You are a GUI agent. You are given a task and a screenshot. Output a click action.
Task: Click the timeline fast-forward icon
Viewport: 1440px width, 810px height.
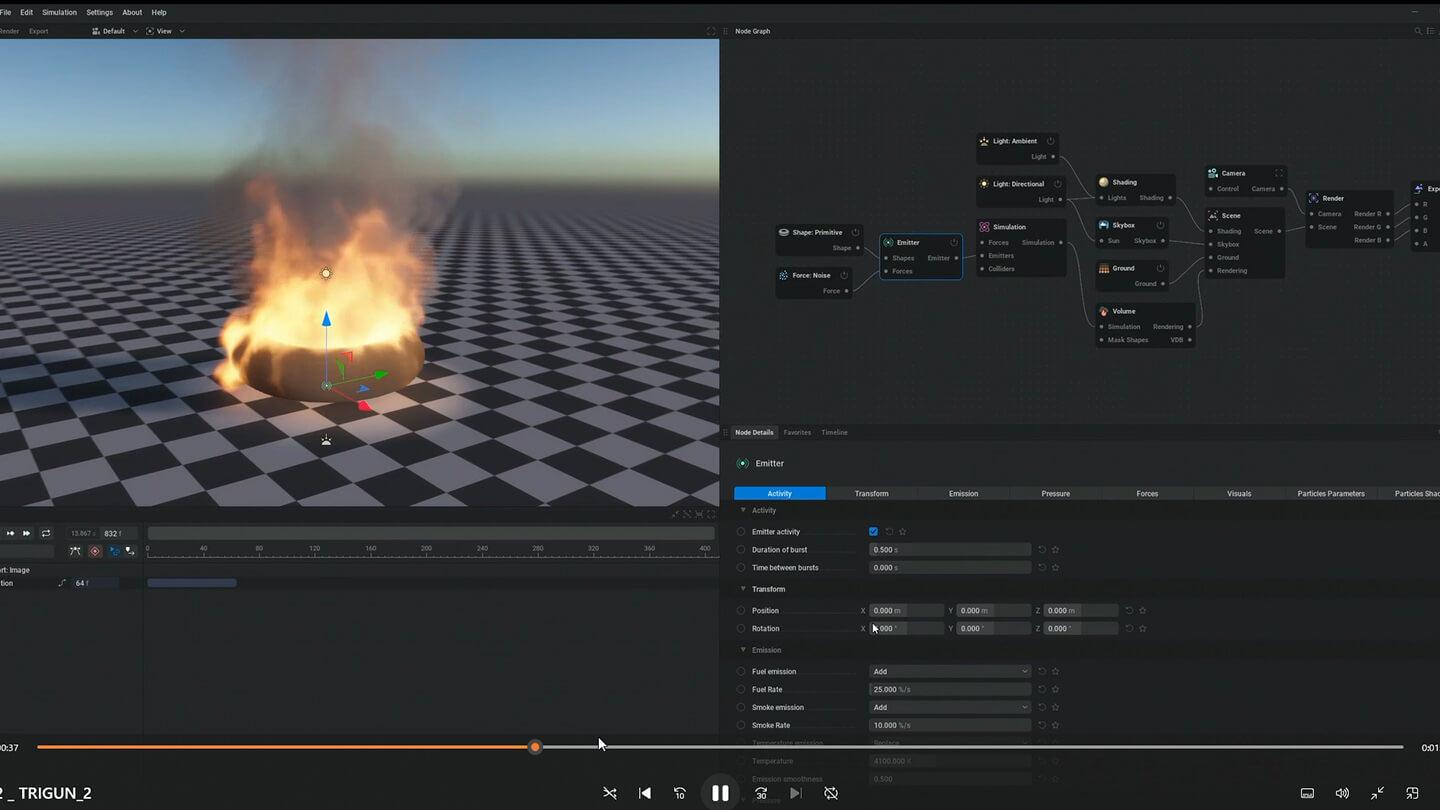(x=27, y=533)
